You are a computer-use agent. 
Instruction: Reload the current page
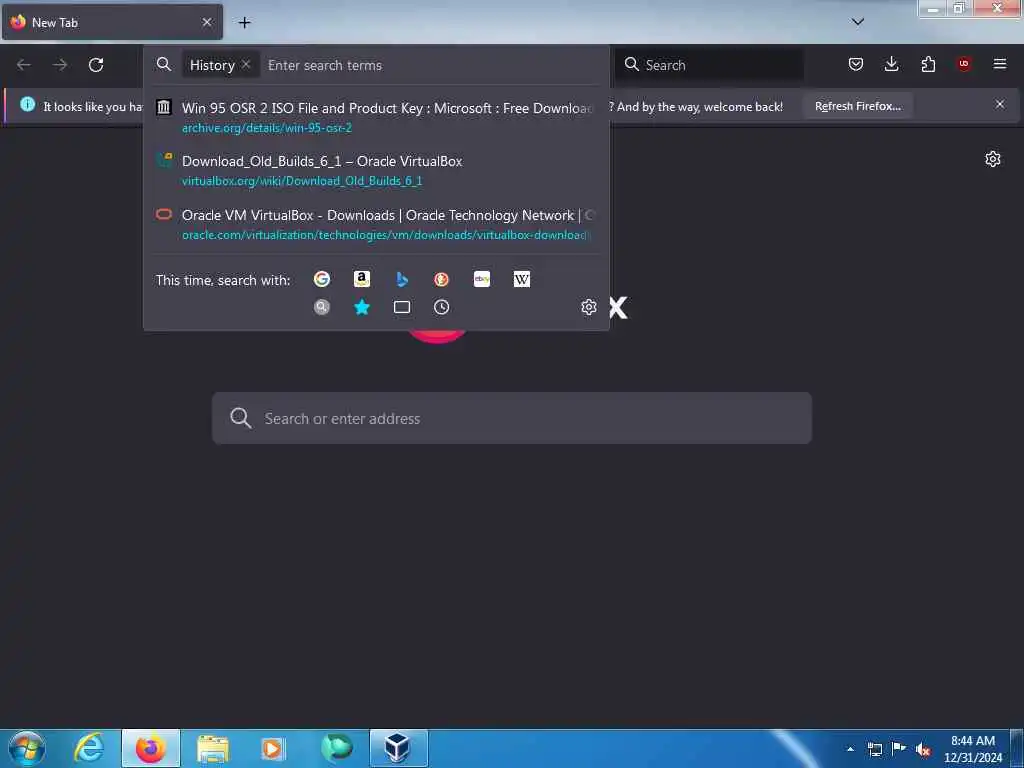tap(96, 65)
